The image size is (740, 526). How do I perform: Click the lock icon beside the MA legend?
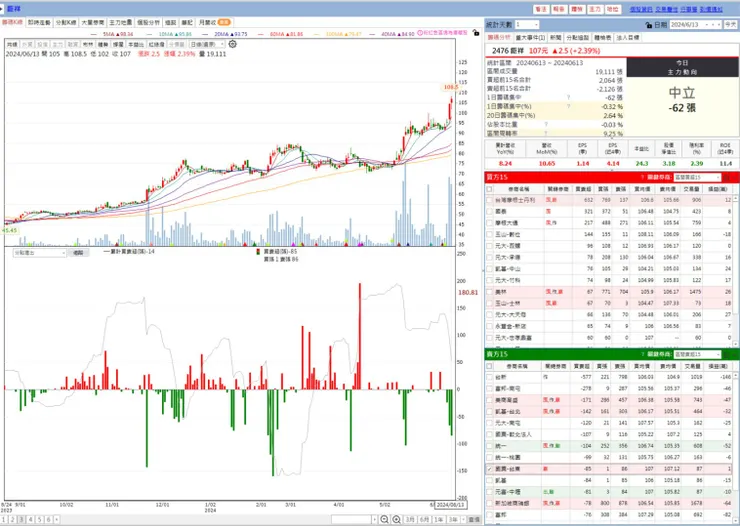(x=476, y=33)
